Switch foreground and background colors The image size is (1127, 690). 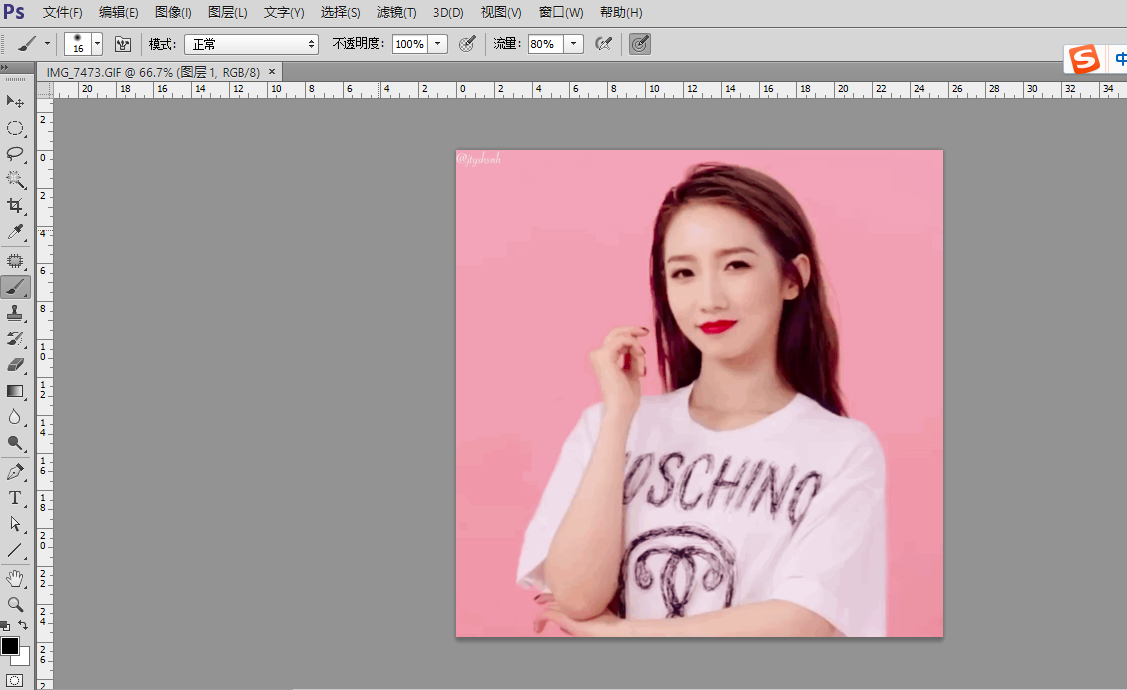point(23,625)
